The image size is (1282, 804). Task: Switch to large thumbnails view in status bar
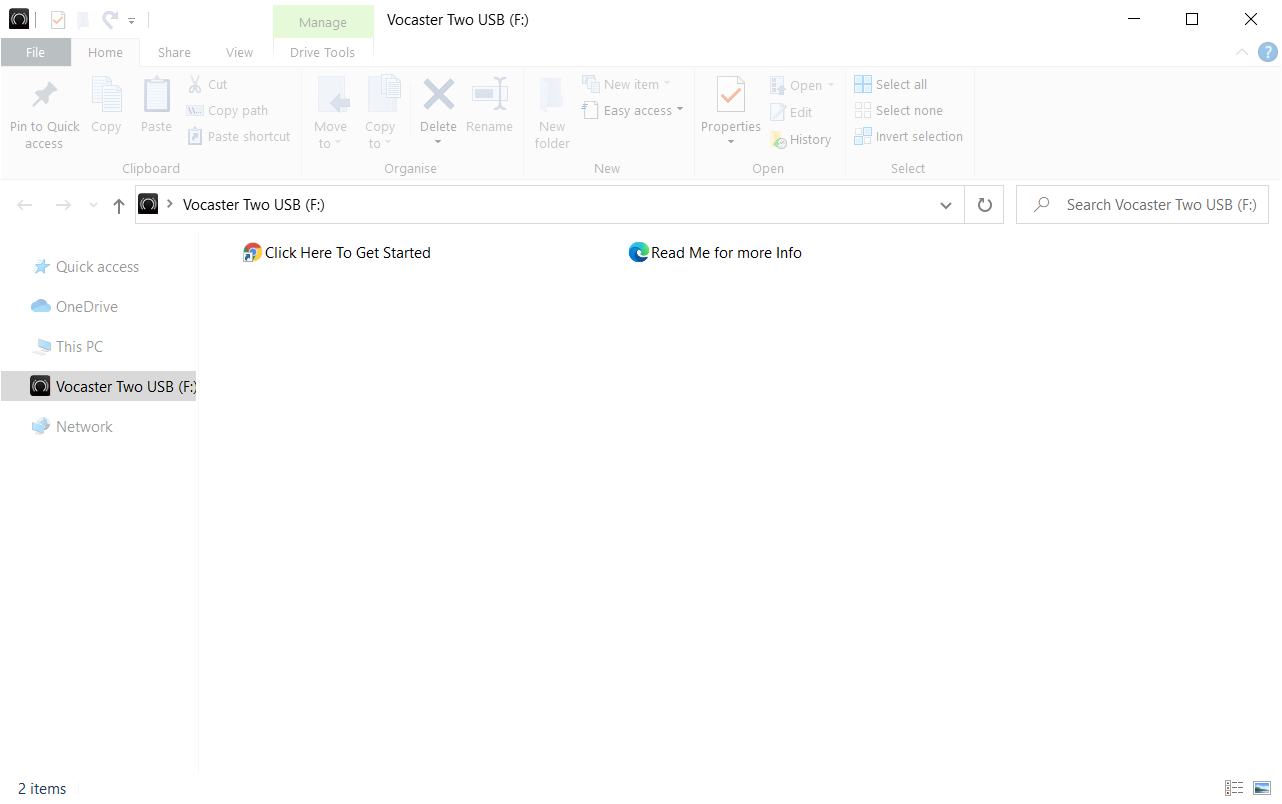1262,788
